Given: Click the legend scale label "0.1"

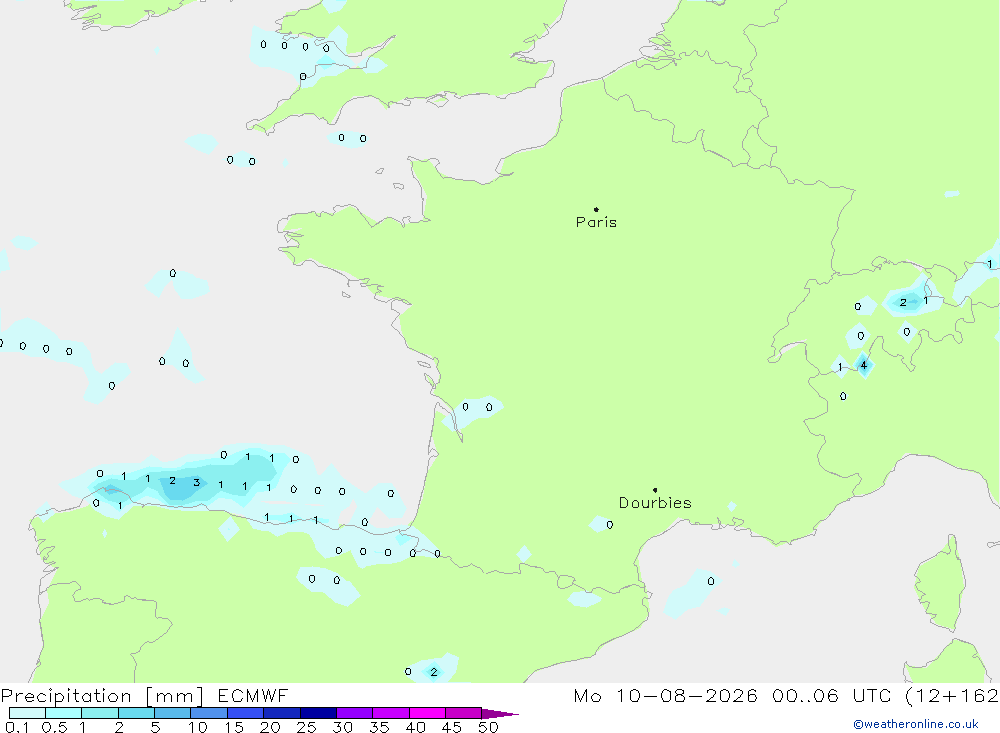Looking at the screenshot, I should click(17, 727).
